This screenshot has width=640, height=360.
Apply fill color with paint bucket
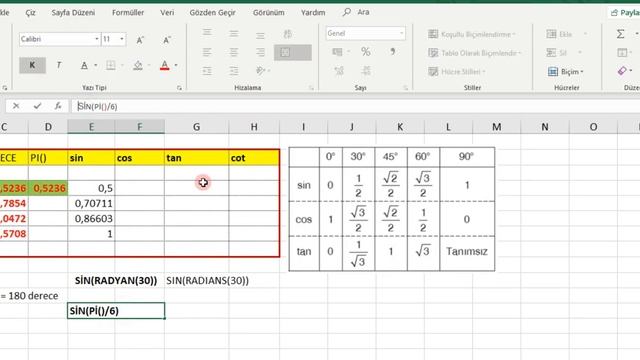tap(138, 65)
